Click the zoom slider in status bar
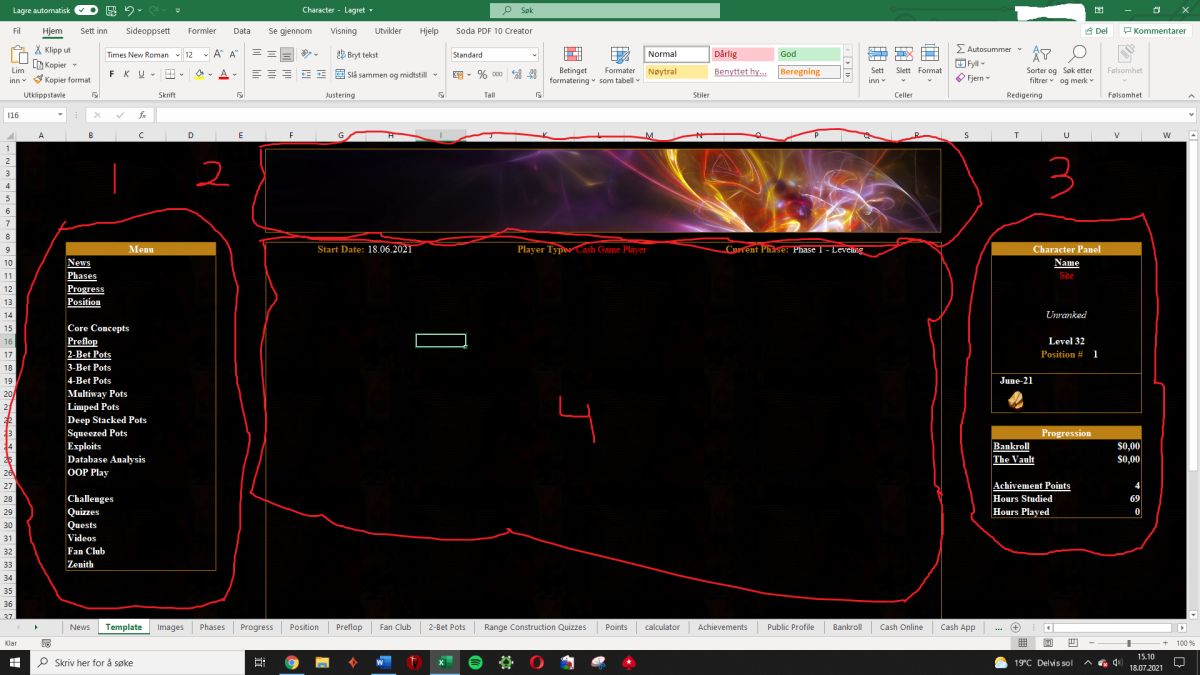The height and width of the screenshot is (675, 1200). (x=1128, y=643)
